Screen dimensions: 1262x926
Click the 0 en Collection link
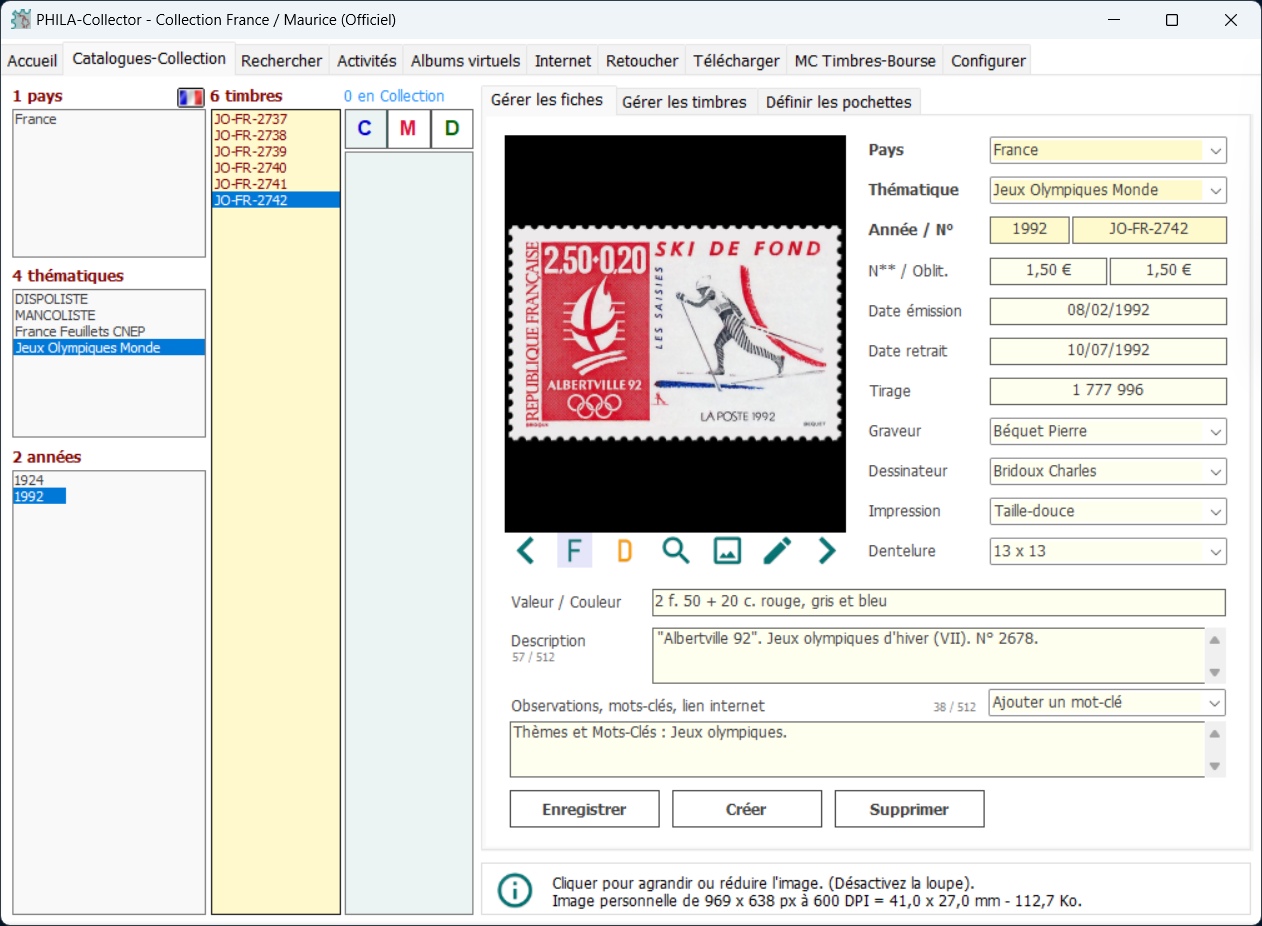[394, 96]
